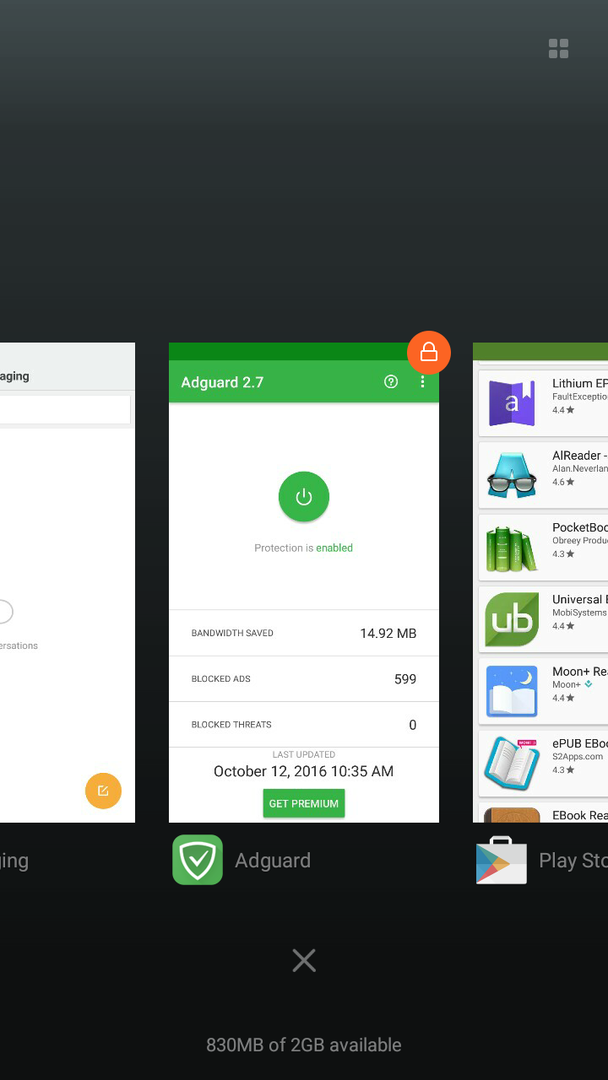The width and height of the screenshot is (608, 1080).
Task: Tap the Play Store app icon
Action: click(x=501, y=860)
